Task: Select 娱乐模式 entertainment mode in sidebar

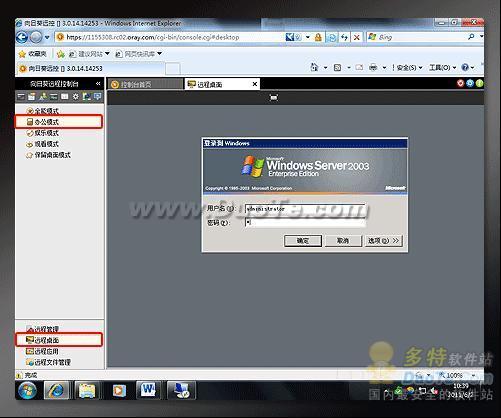Action: coord(43,133)
